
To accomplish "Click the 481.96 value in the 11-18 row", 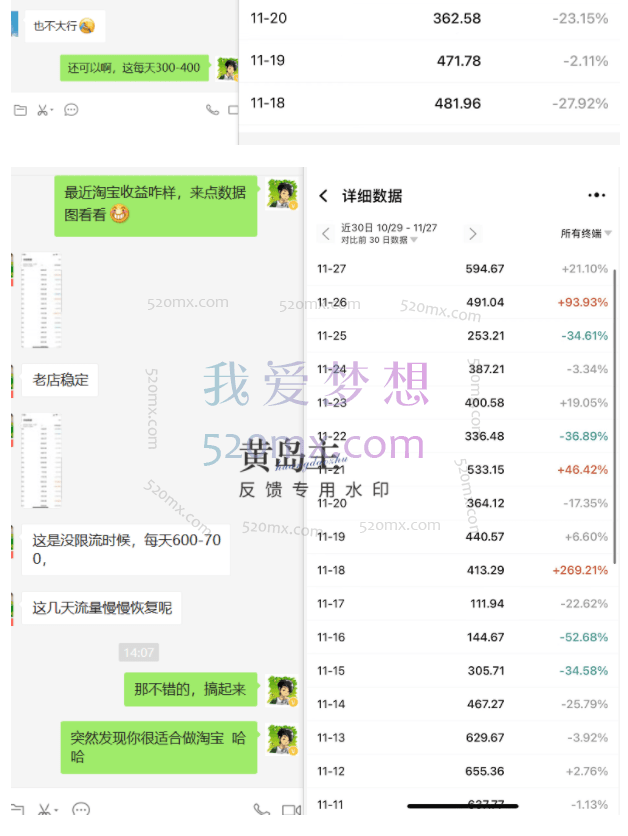I will click(458, 103).
